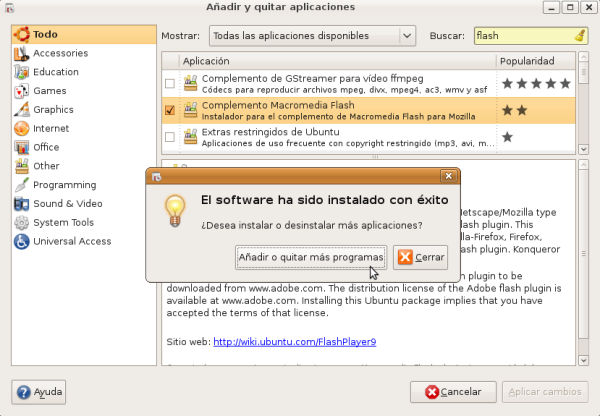The width and height of the screenshot is (600, 416).
Task: Select the Universal Access category icon
Action: pos(21,241)
